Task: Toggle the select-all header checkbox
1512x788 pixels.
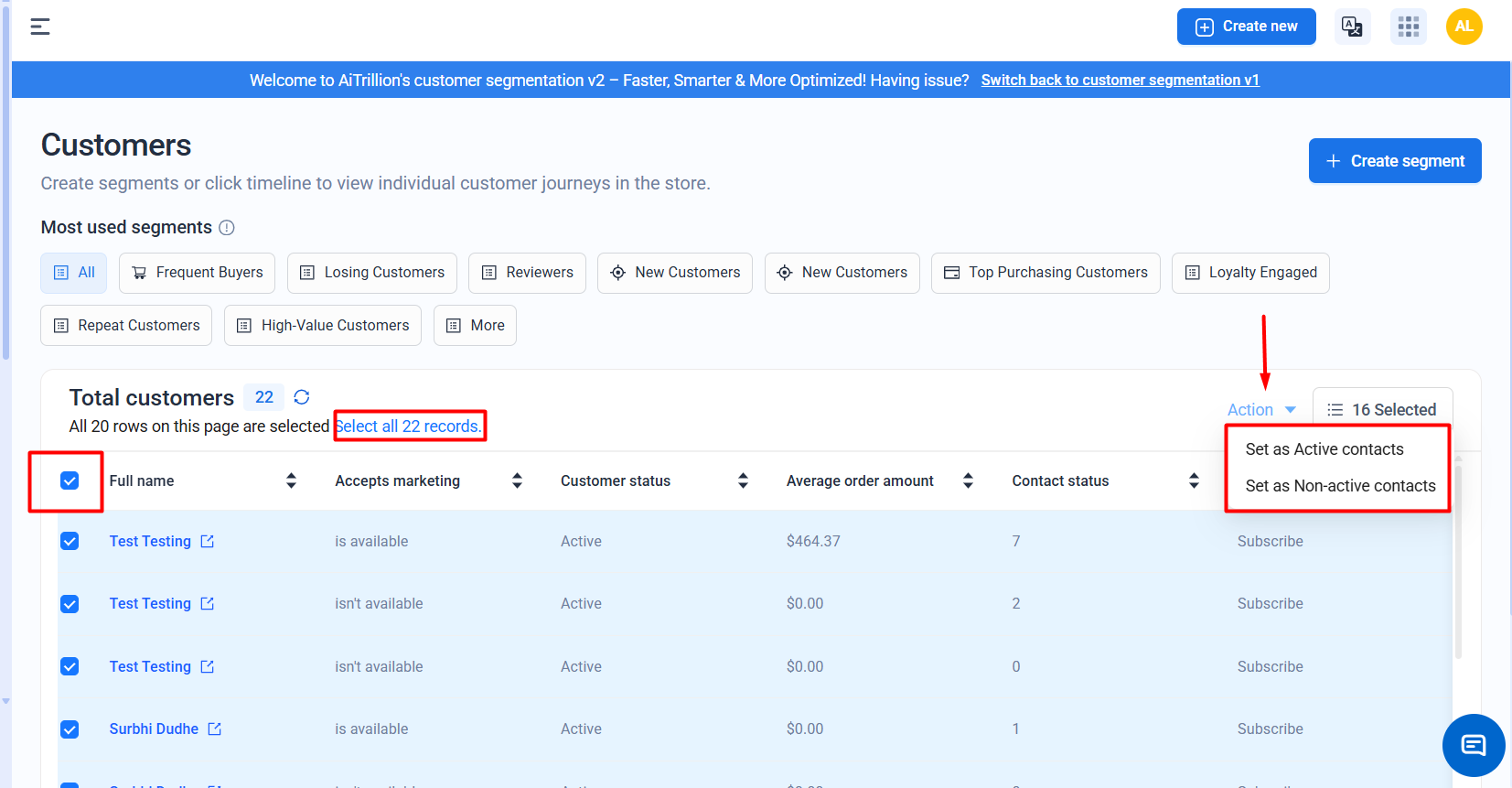Action: click(x=70, y=481)
